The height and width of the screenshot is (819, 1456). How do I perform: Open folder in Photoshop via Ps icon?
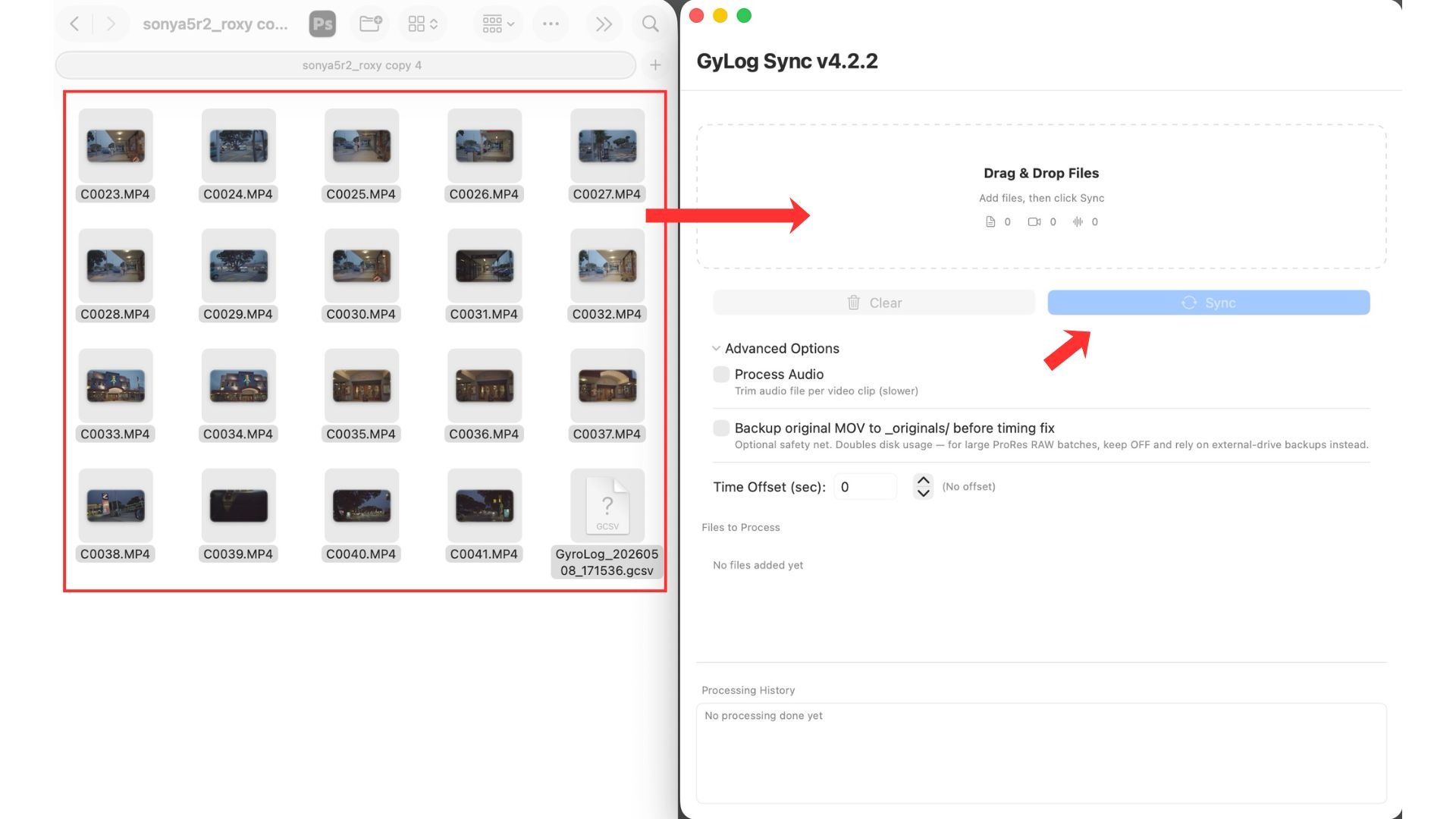(322, 24)
